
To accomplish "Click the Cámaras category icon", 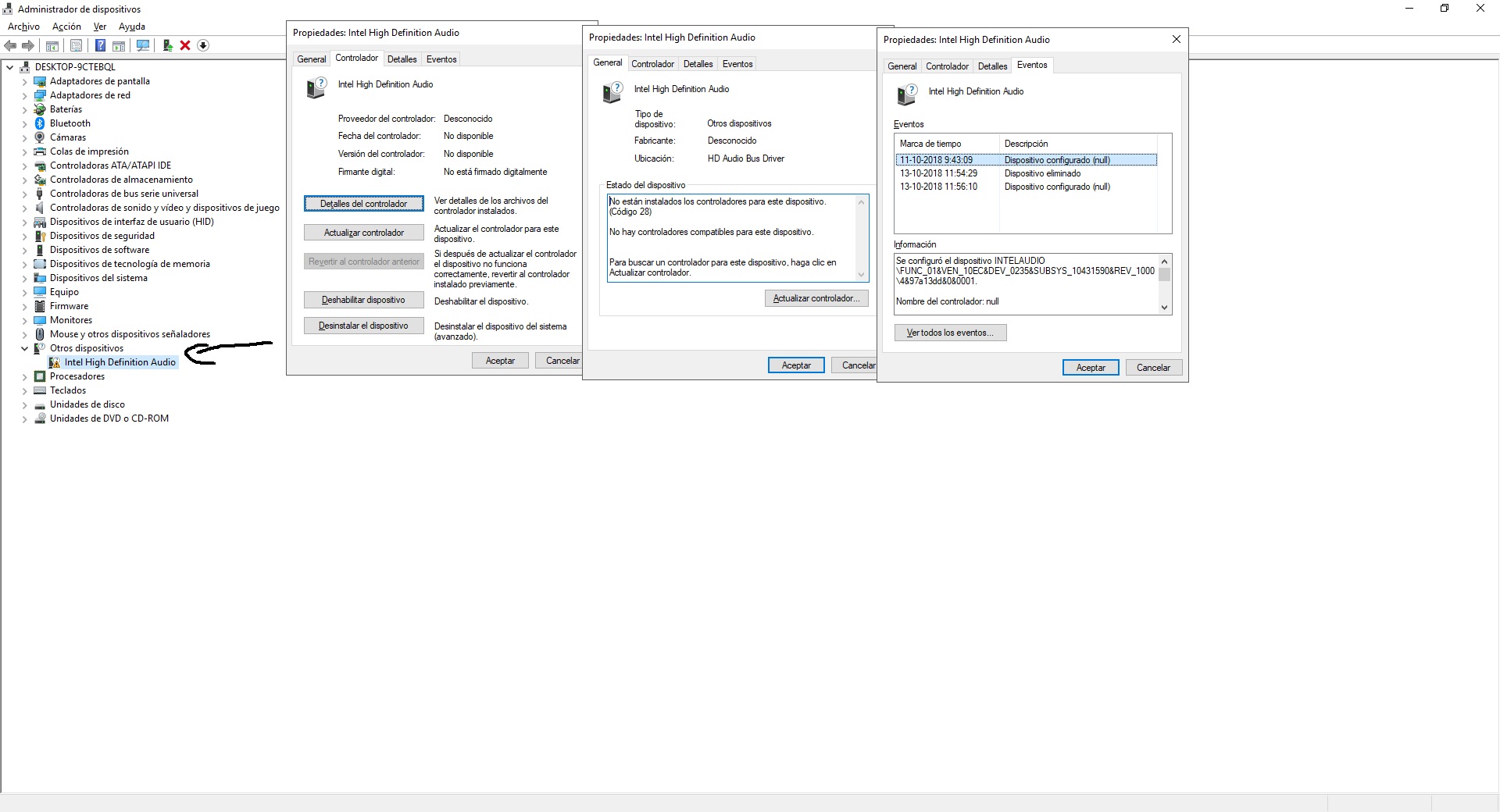I will coord(40,137).
